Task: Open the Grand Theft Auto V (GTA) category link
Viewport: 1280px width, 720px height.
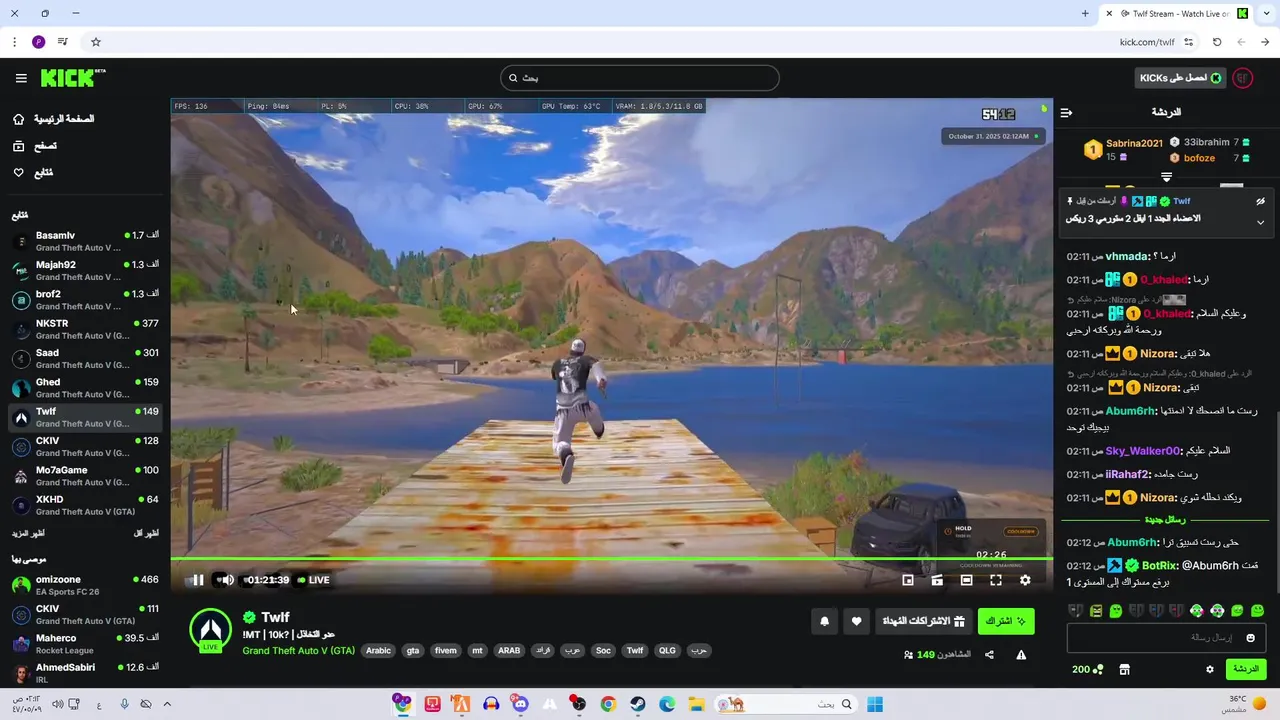Action: pyautogui.click(x=298, y=650)
